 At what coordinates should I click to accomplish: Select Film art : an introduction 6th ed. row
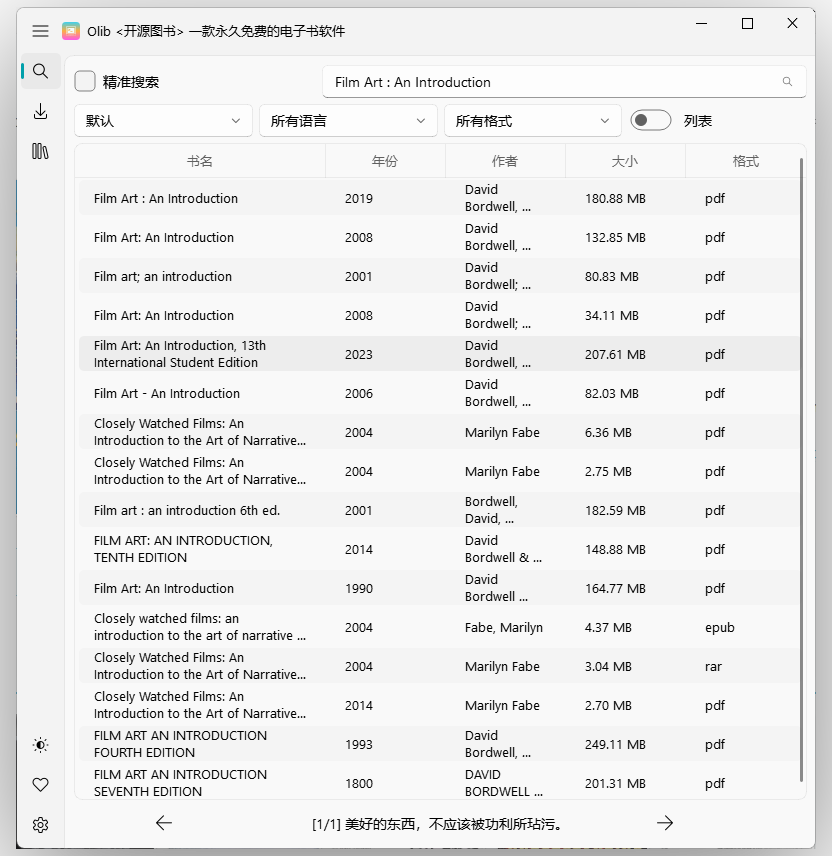point(439,510)
